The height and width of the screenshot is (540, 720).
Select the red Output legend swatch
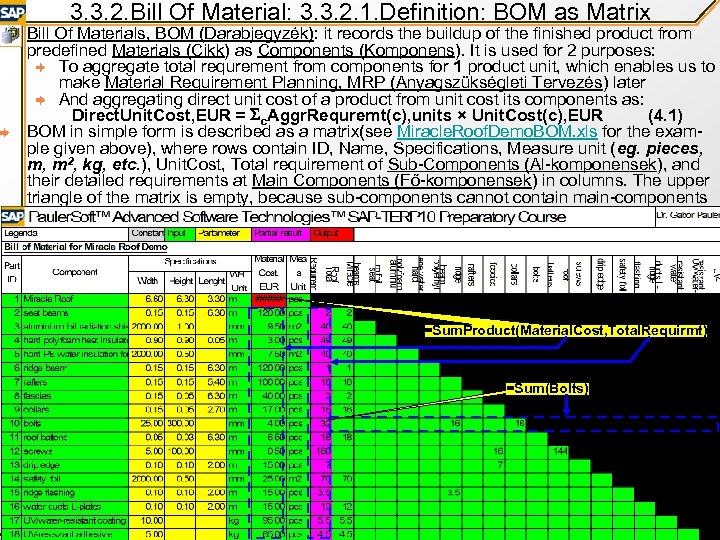332,234
